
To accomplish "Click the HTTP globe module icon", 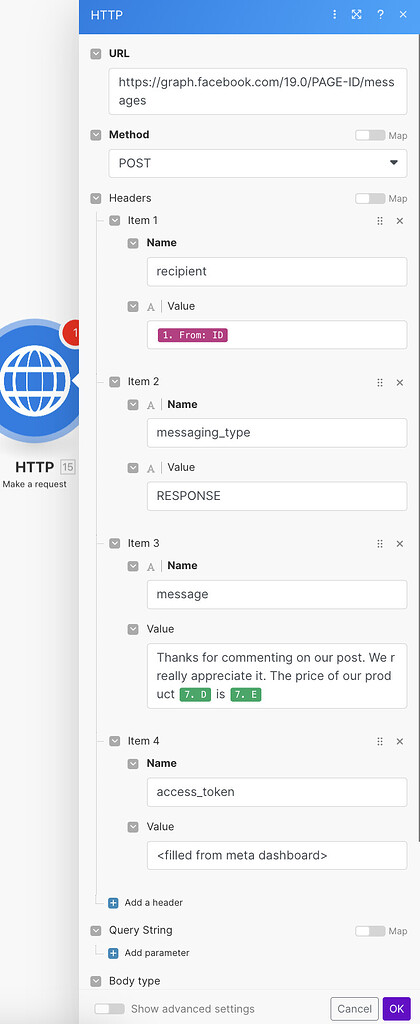I will [x=37, y=381].
